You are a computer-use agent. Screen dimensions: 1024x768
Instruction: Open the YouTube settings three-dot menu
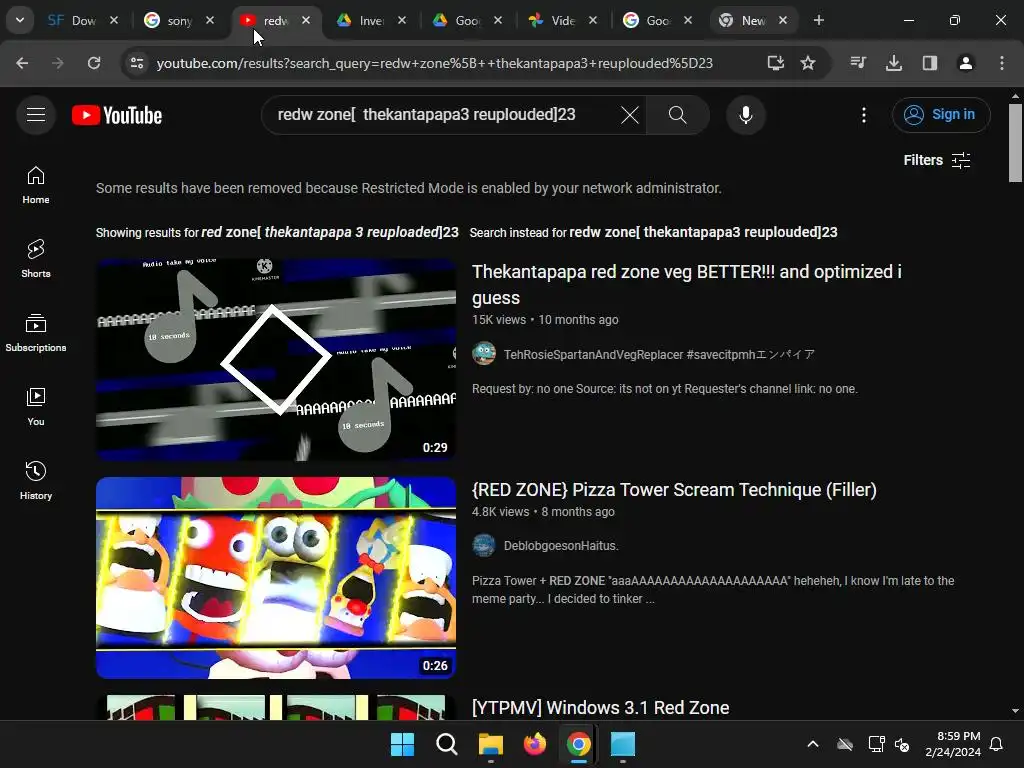(x=863, y=116)
